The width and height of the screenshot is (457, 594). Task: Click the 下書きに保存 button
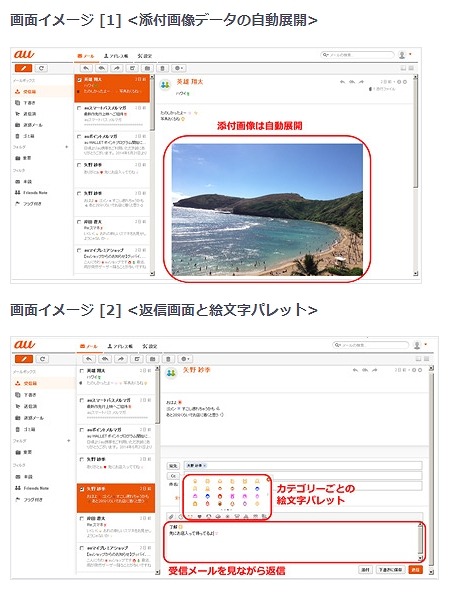tap(391, 569)
